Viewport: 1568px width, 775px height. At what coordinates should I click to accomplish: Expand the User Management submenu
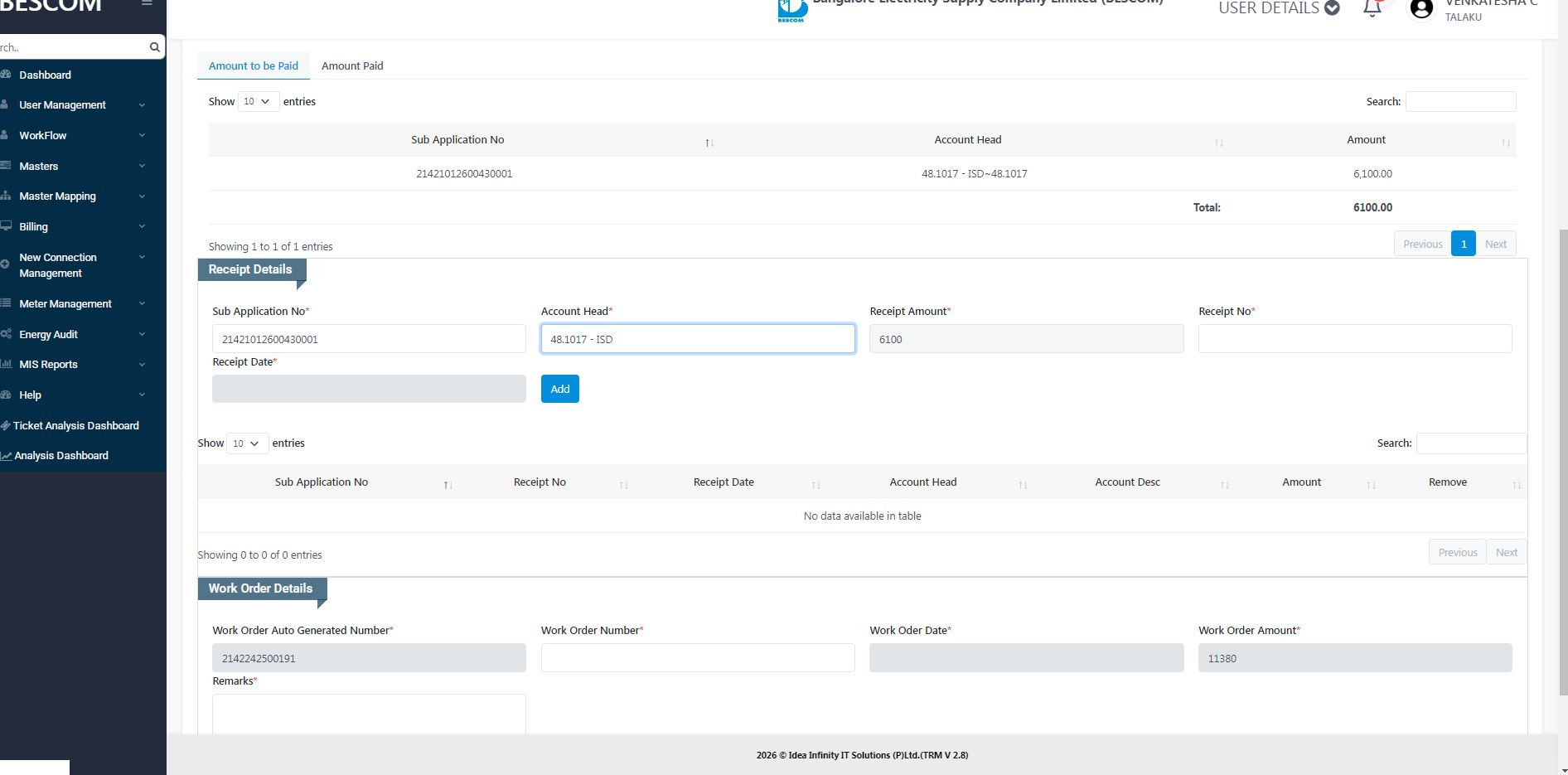pyautogui.click(x=142, y=105)
